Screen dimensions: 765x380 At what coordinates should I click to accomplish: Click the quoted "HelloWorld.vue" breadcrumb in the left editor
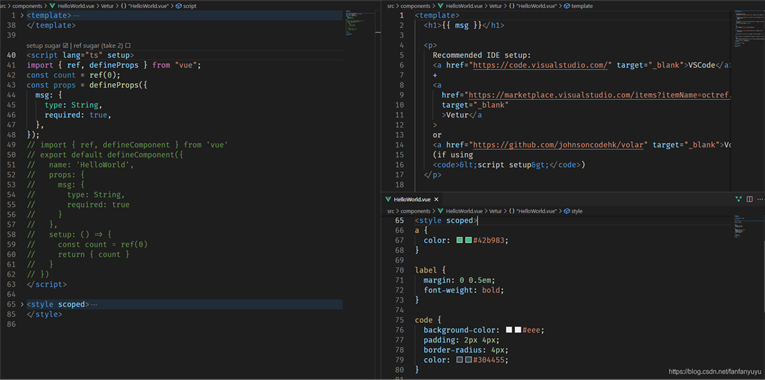146,6
